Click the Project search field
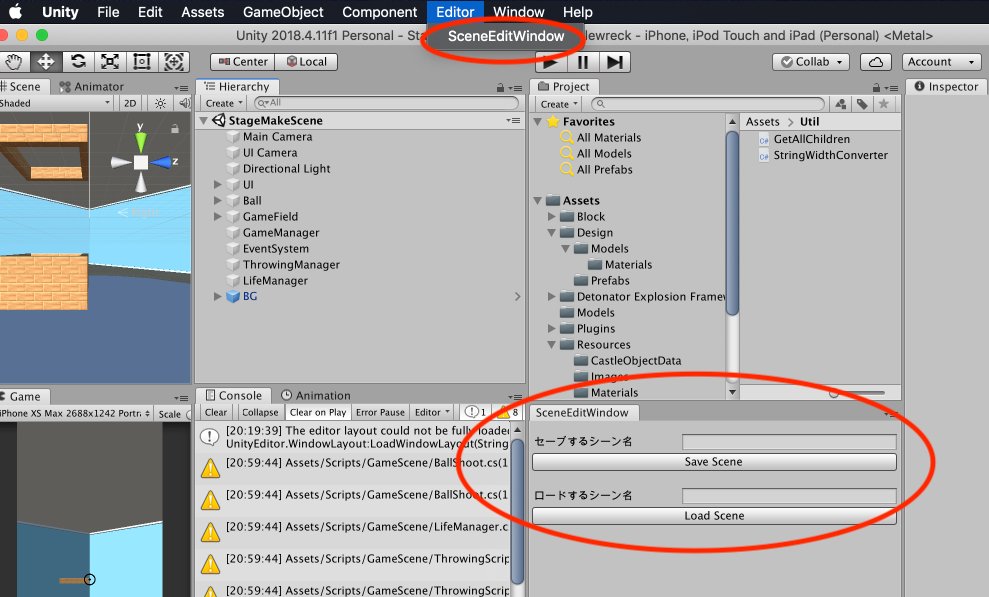 [x=708, y=103]
